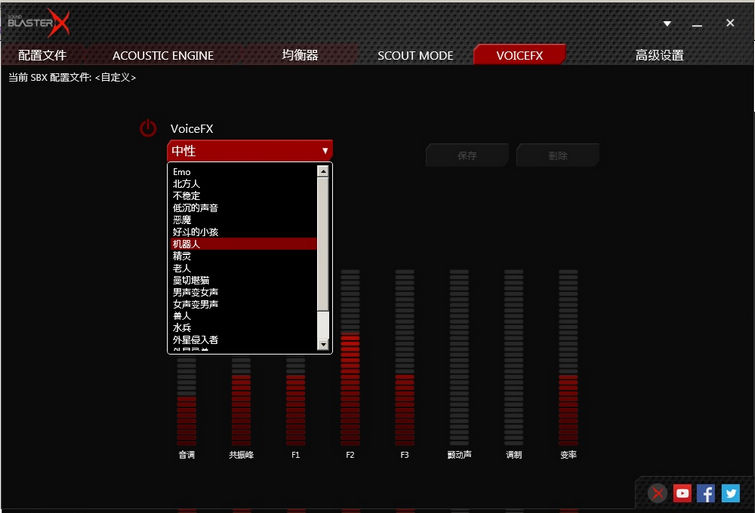Choose Emo voice preset
755x513 pixels.
coord(244,171)
